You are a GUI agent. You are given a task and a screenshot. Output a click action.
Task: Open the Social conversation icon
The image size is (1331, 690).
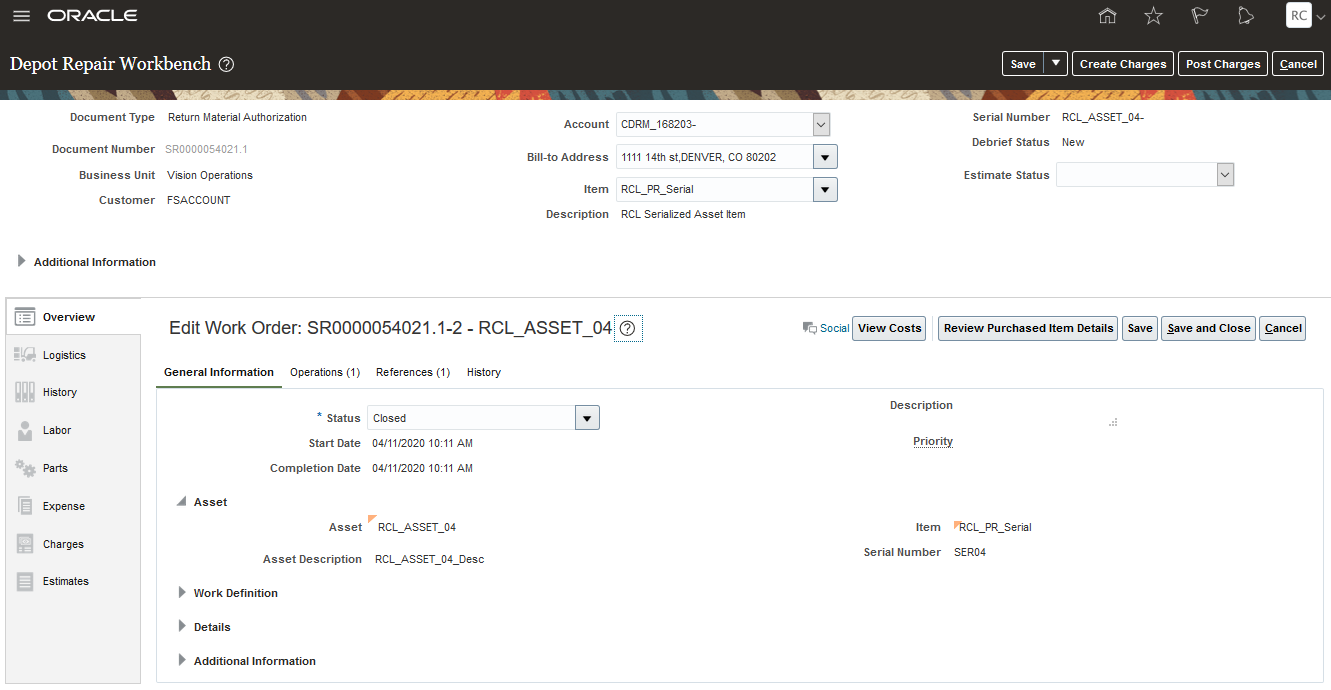[x=810, y=328]
